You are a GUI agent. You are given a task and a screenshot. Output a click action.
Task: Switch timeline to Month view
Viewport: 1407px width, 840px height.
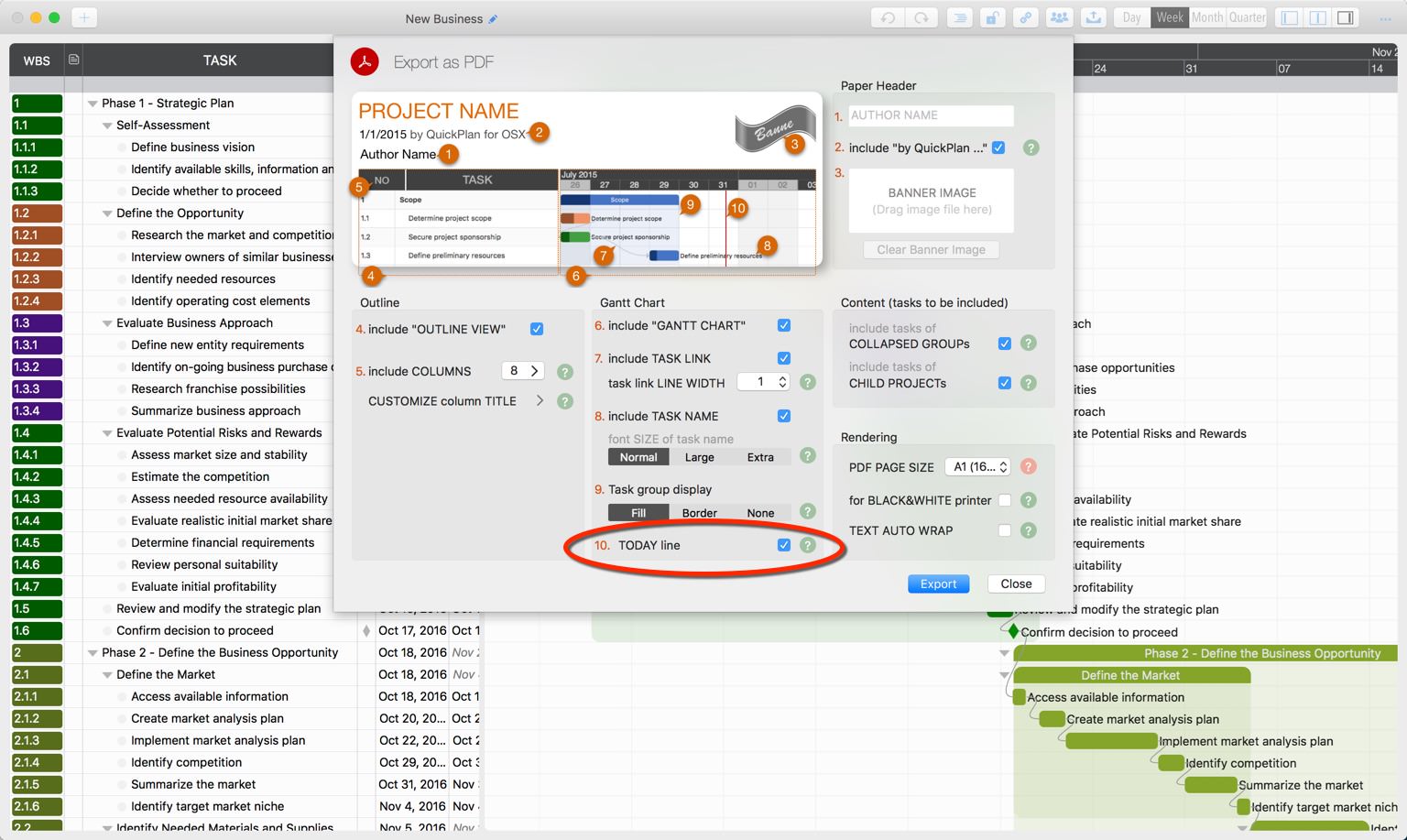[x=1206, y=17]
